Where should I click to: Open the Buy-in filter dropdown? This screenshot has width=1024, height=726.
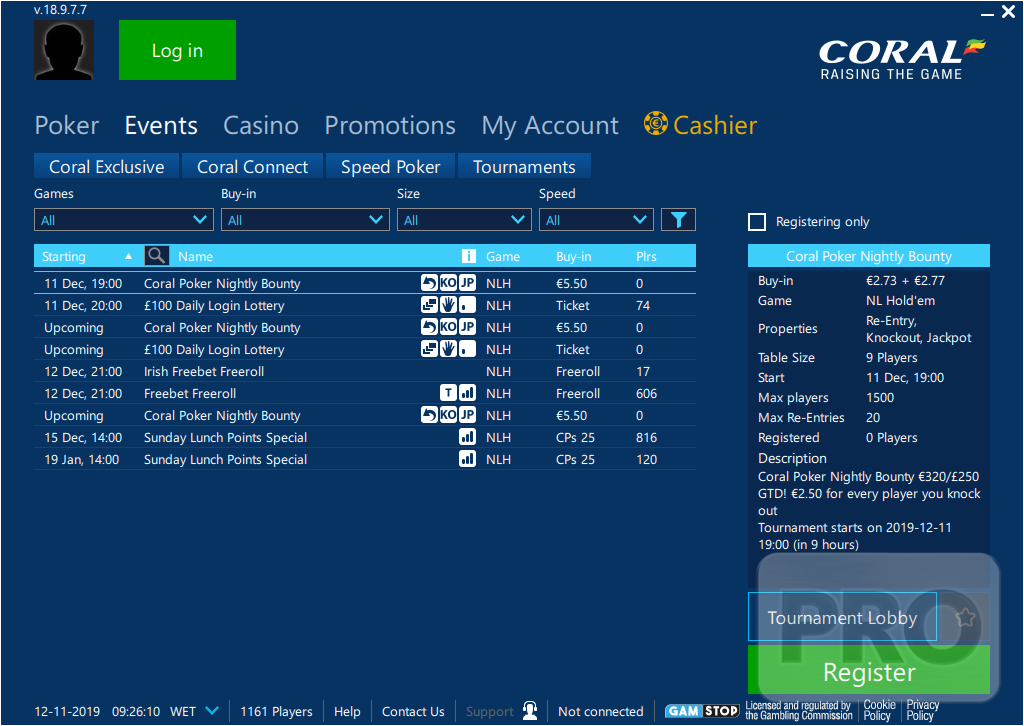click(x=305, y=220)
